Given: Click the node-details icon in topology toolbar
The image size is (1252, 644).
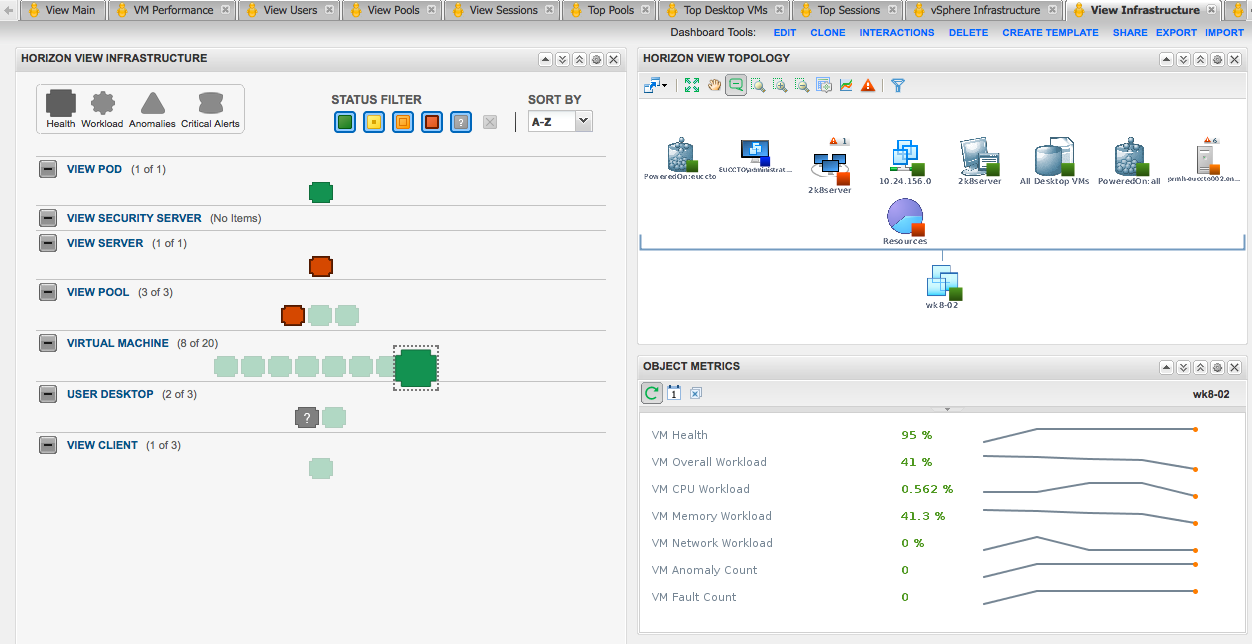Looking at the screenshot, I should point(824,85).
